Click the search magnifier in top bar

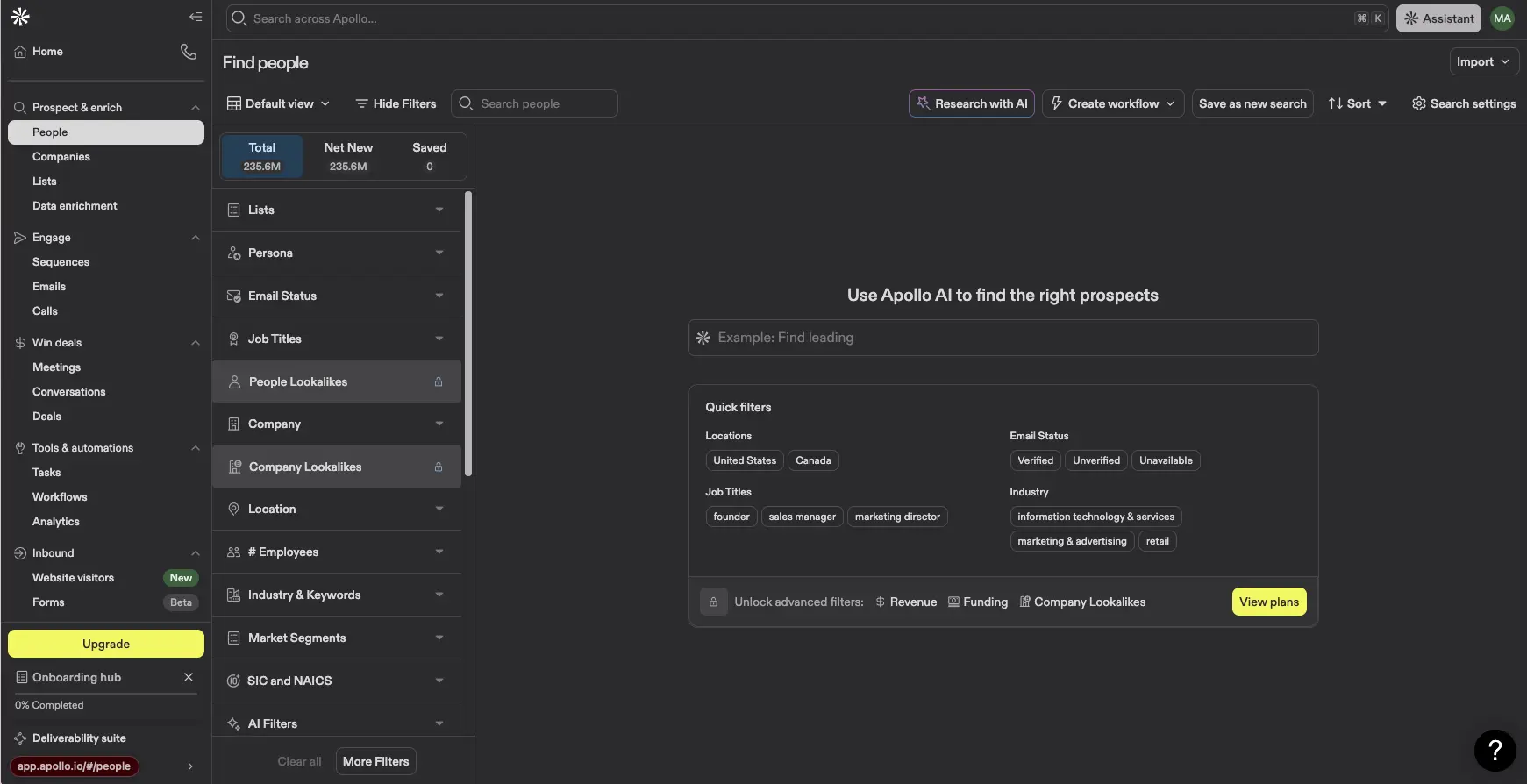coord(239,18)
